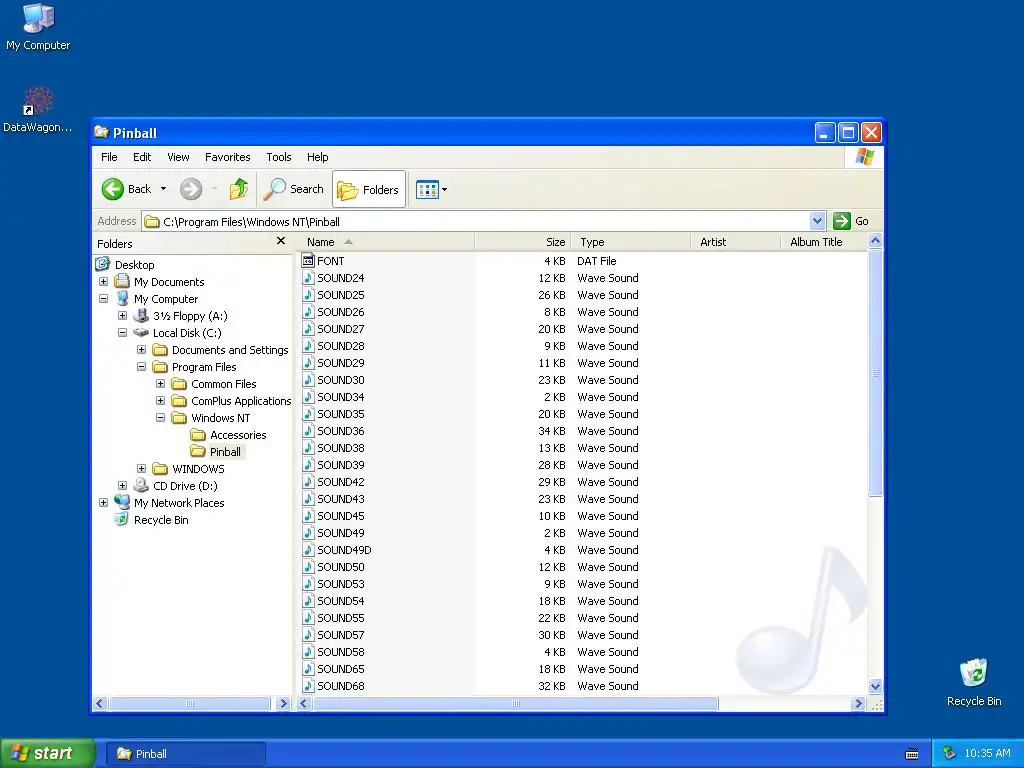Image resolution: width=1024 pixels, height=768 pixels.
Task: Select SOUND68 wave file icon
Action: tap(308, 686)
